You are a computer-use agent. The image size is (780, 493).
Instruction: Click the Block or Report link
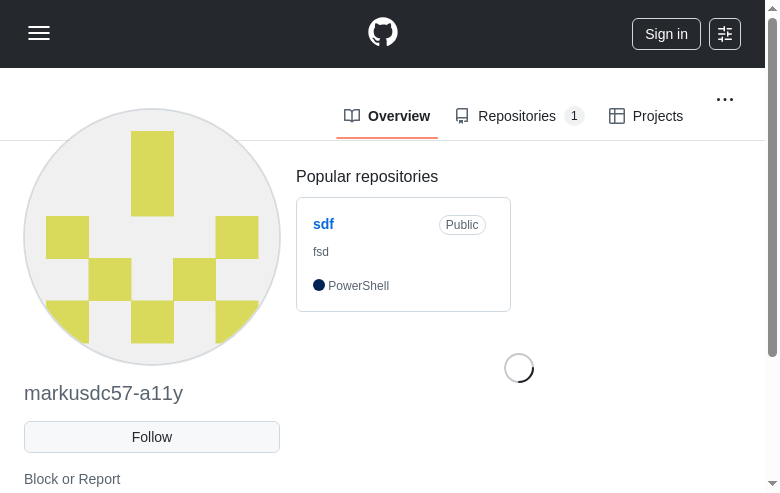tap(72, 479)
